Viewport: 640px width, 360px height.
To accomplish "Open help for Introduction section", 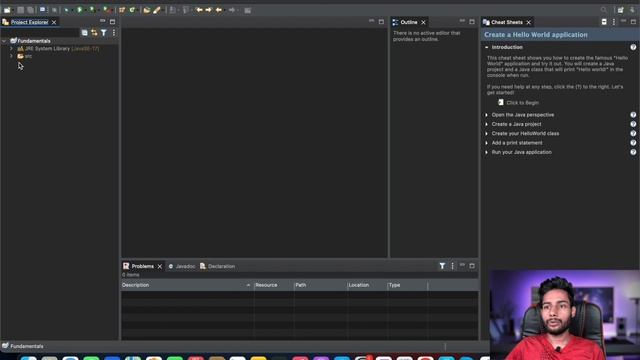I will click(633, 47).
